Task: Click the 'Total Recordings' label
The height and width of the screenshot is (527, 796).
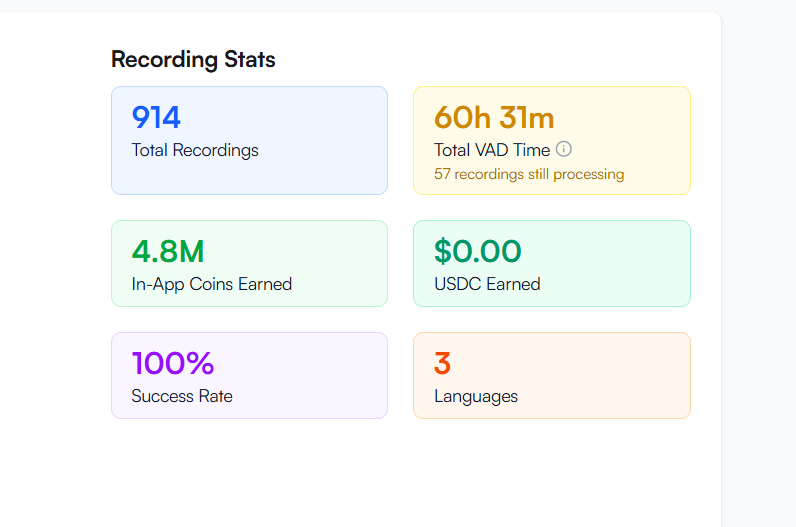Action: (195, 150)
